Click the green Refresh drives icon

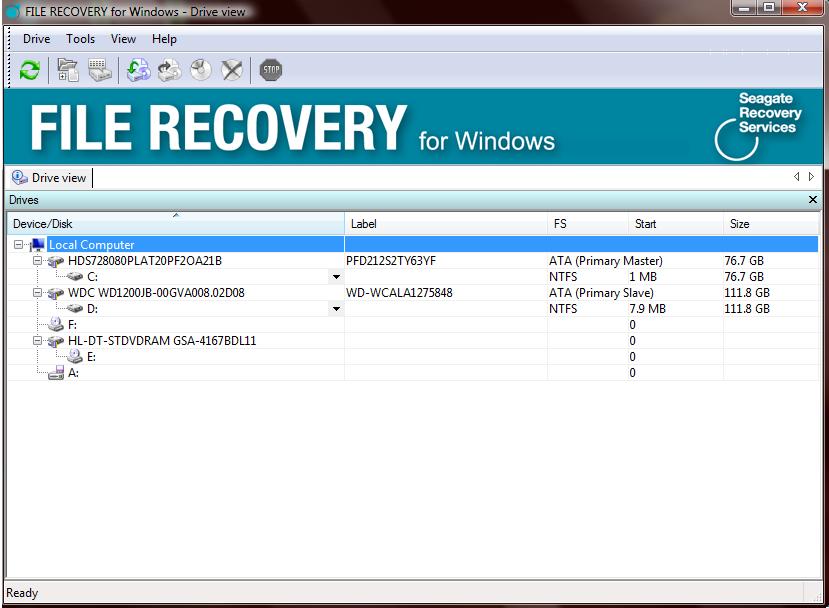point(30,70)
